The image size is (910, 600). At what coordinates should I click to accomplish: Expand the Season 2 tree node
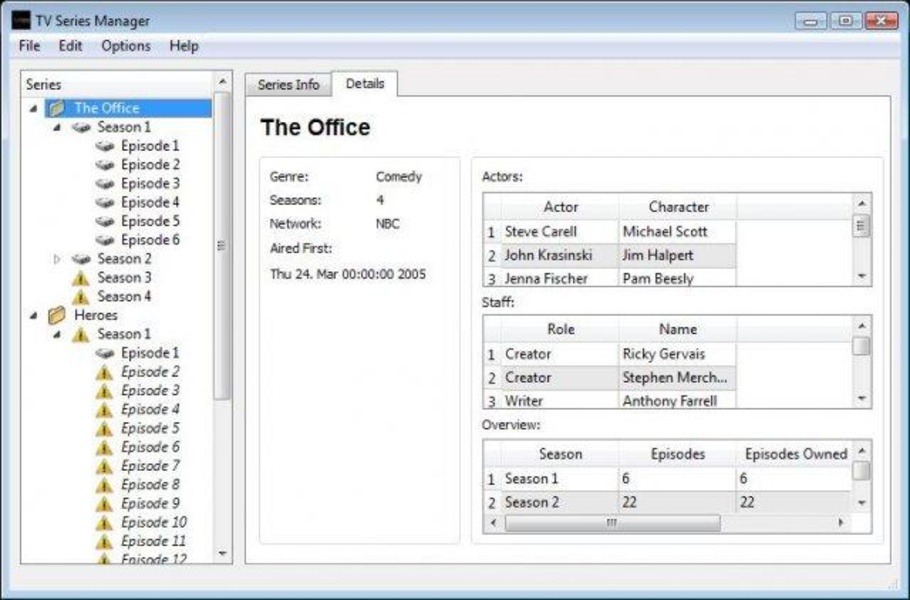58,259
